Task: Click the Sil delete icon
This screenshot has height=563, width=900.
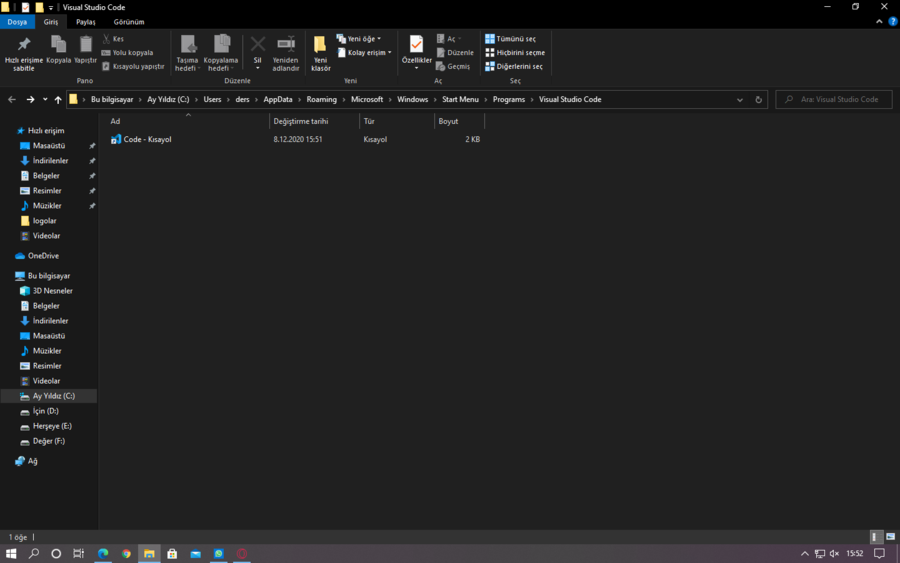Action: click(258, 52)
